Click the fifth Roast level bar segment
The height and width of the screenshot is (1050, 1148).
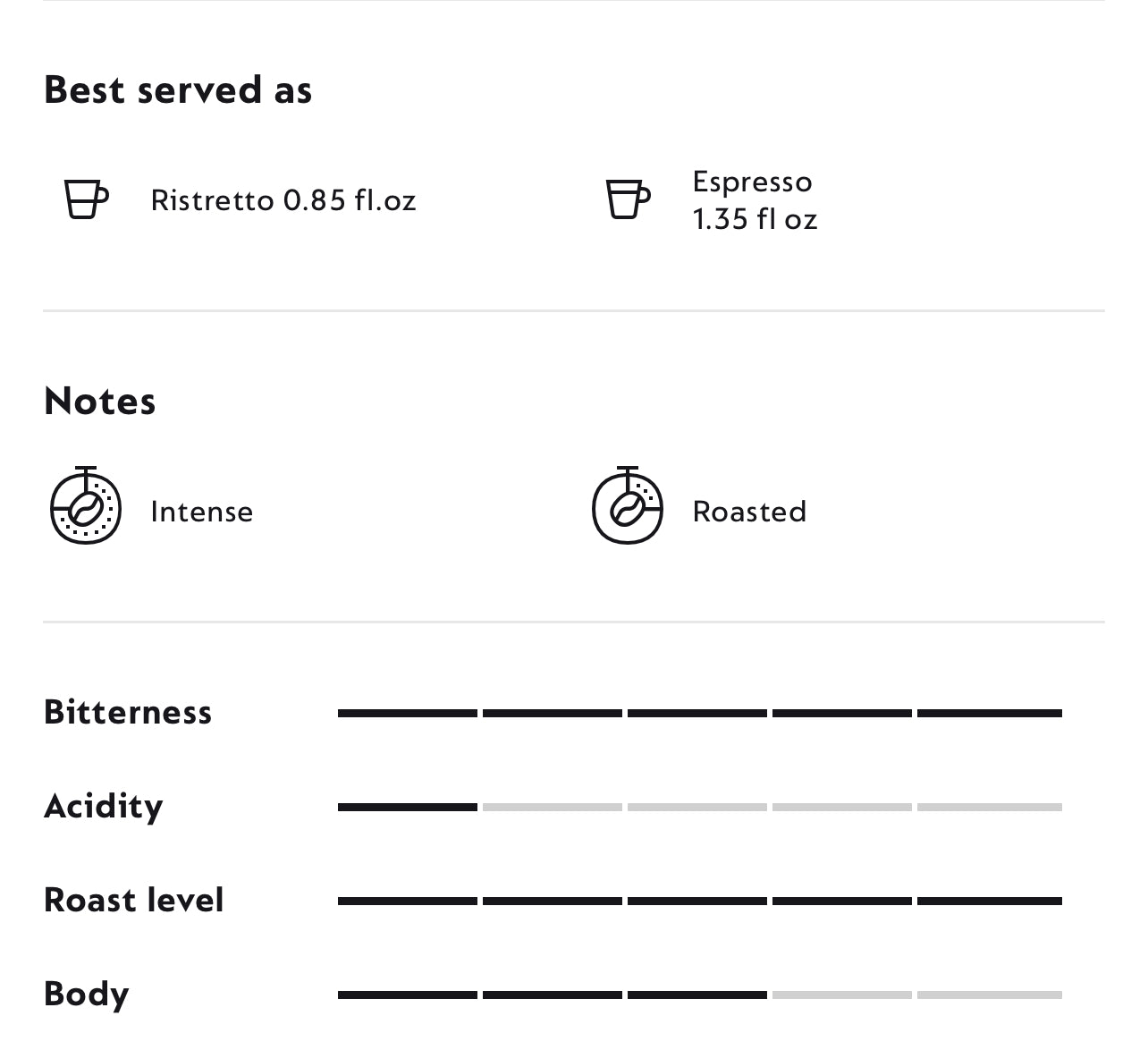989,902
